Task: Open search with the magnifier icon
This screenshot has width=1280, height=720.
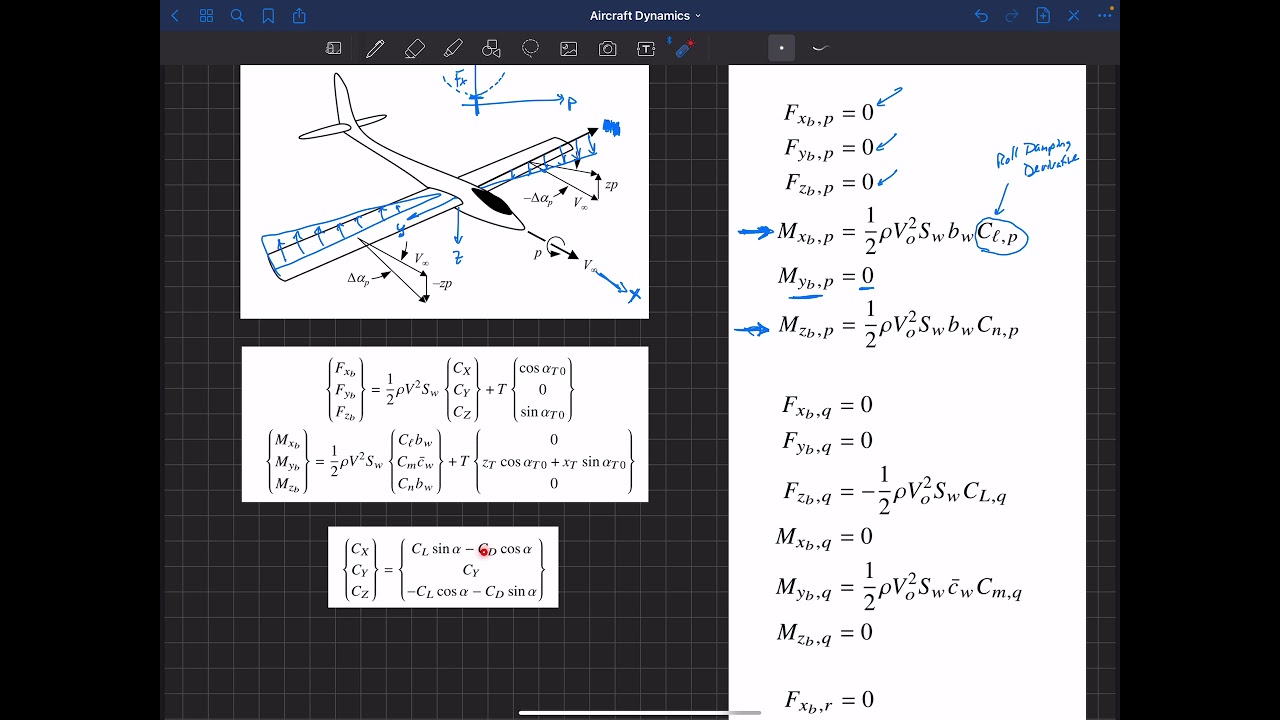Action: [237, 16]
